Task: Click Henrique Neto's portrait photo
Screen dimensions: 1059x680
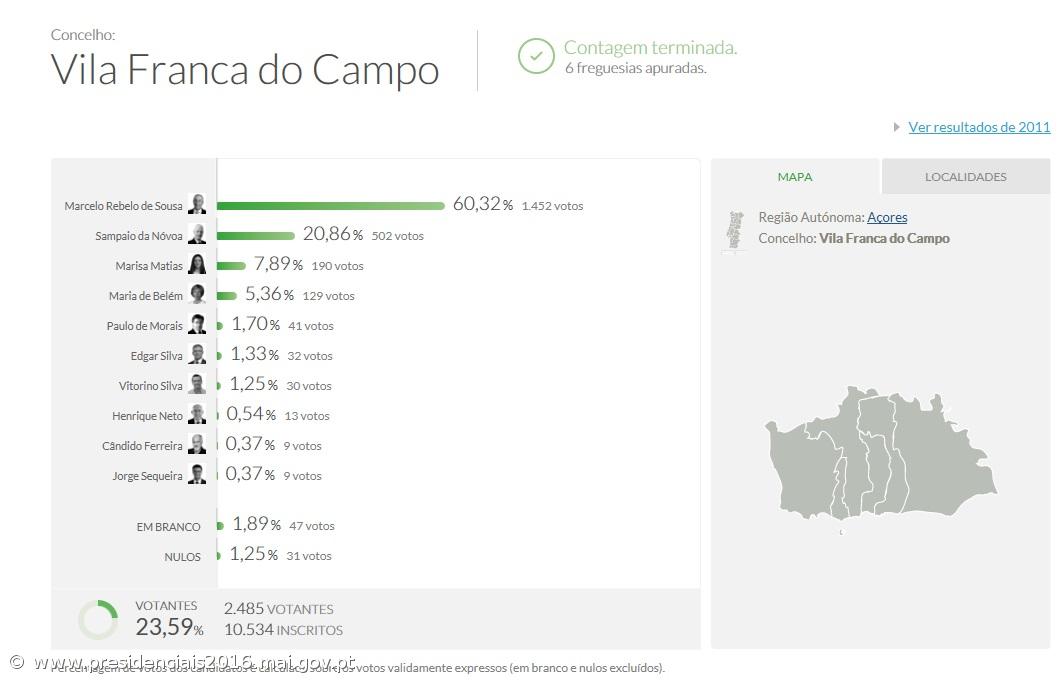Action: (x=197, y=414)
